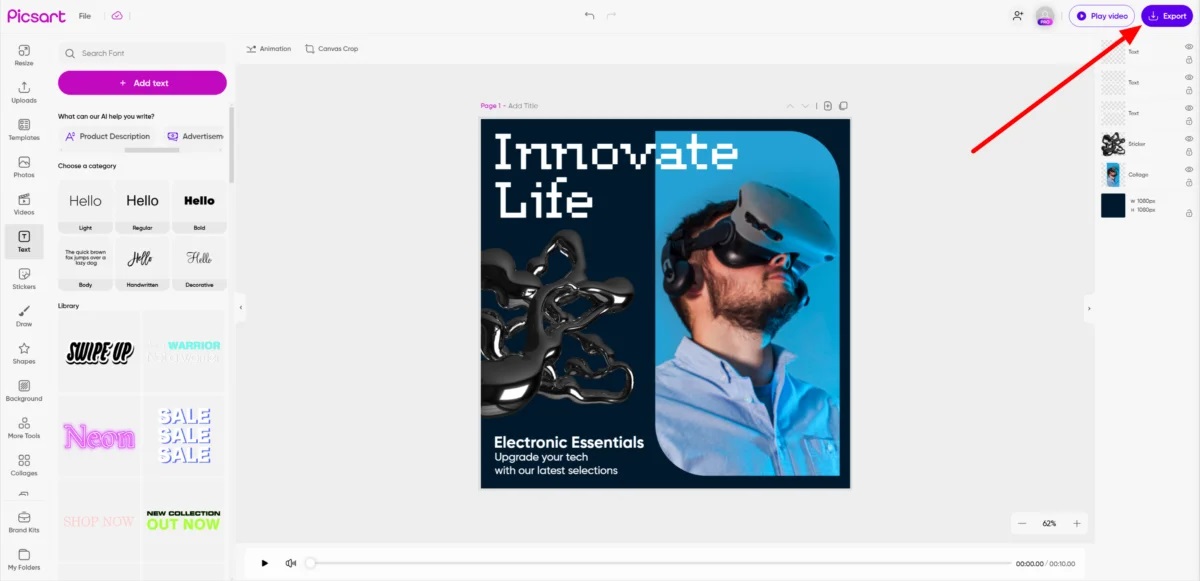Lock the background layer with lock icon
The image size is (1200, 581).
point(1189,213)
